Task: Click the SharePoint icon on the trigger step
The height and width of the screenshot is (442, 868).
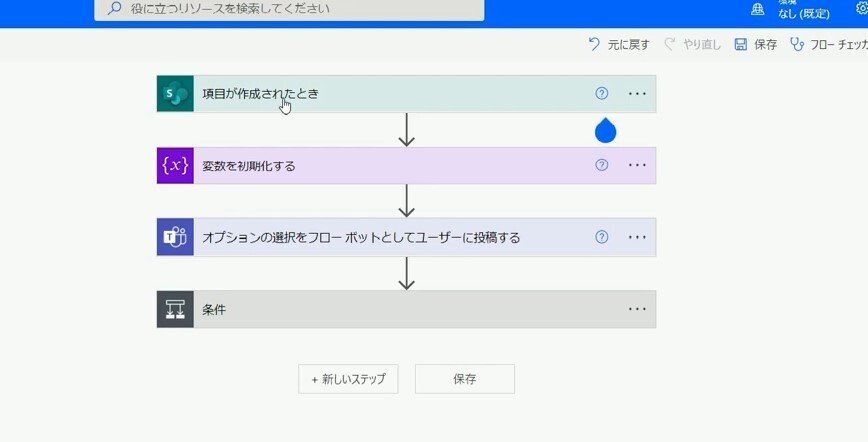Action: pyautogui.click(x=175, y=94)
